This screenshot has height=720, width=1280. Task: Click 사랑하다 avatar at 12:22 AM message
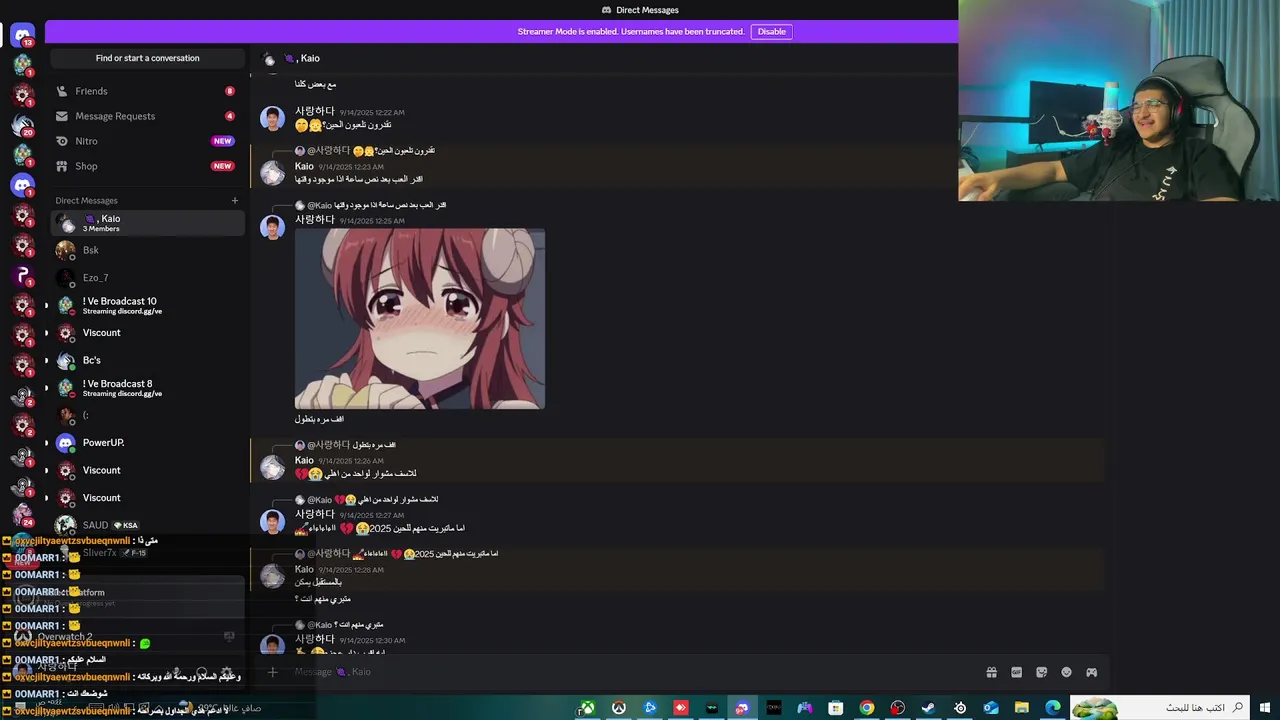(x=272, y=118)
